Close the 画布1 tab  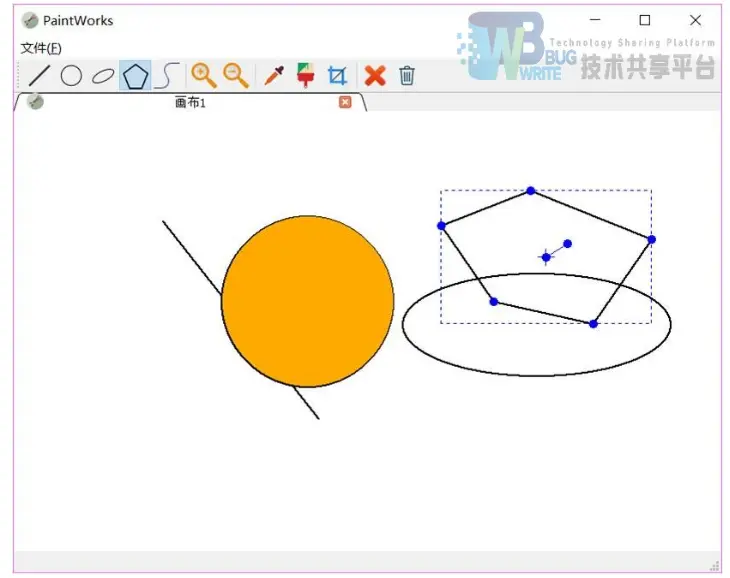(345, 102)
